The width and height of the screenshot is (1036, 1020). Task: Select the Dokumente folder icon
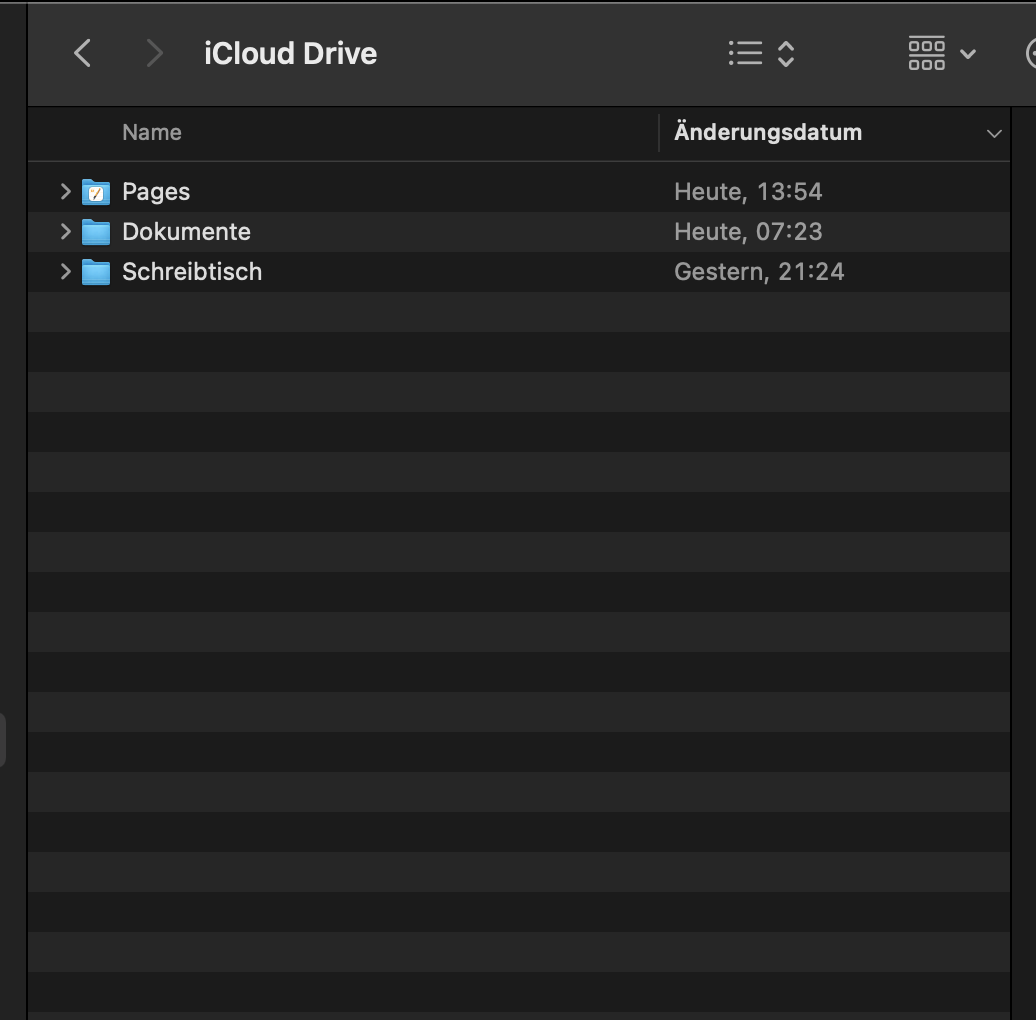[x=96, y=232]
